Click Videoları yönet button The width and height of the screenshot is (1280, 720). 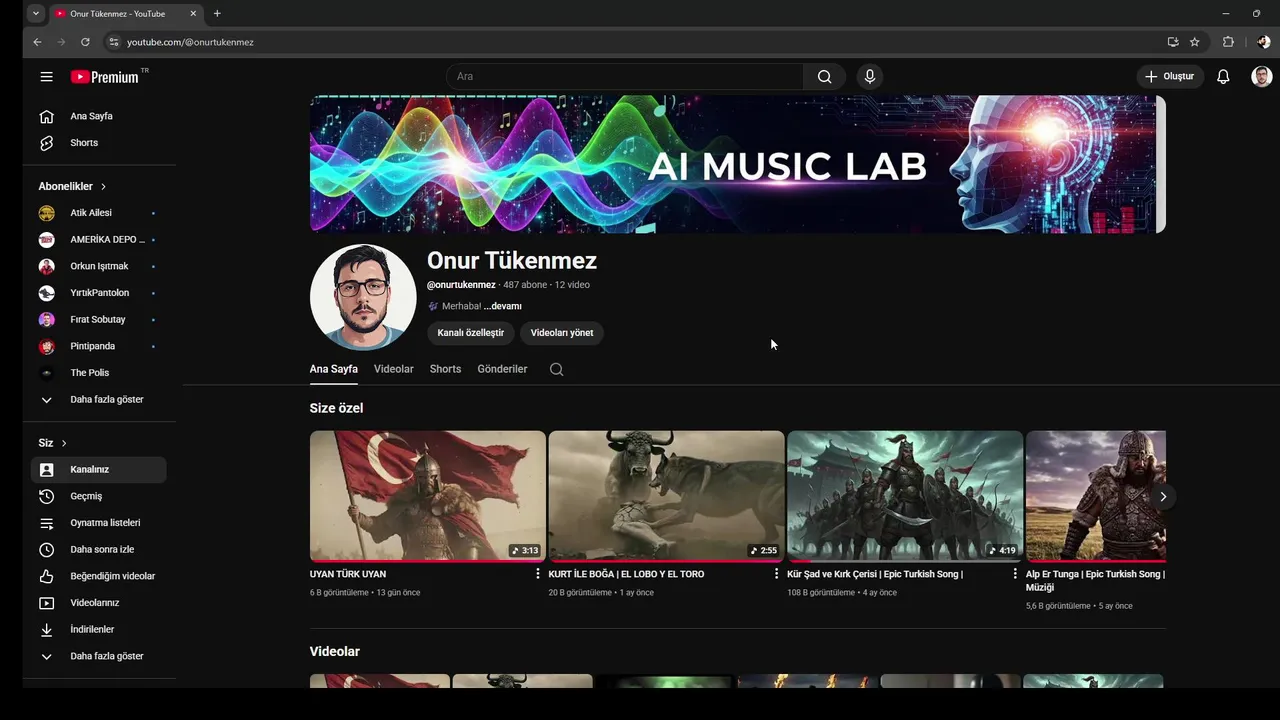pos(562,333)
